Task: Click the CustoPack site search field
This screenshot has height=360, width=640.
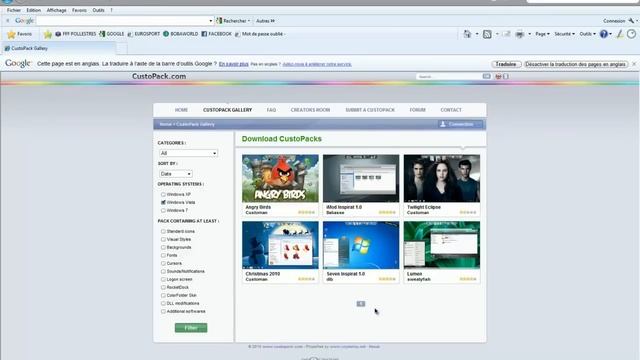Action: point(449,76)
